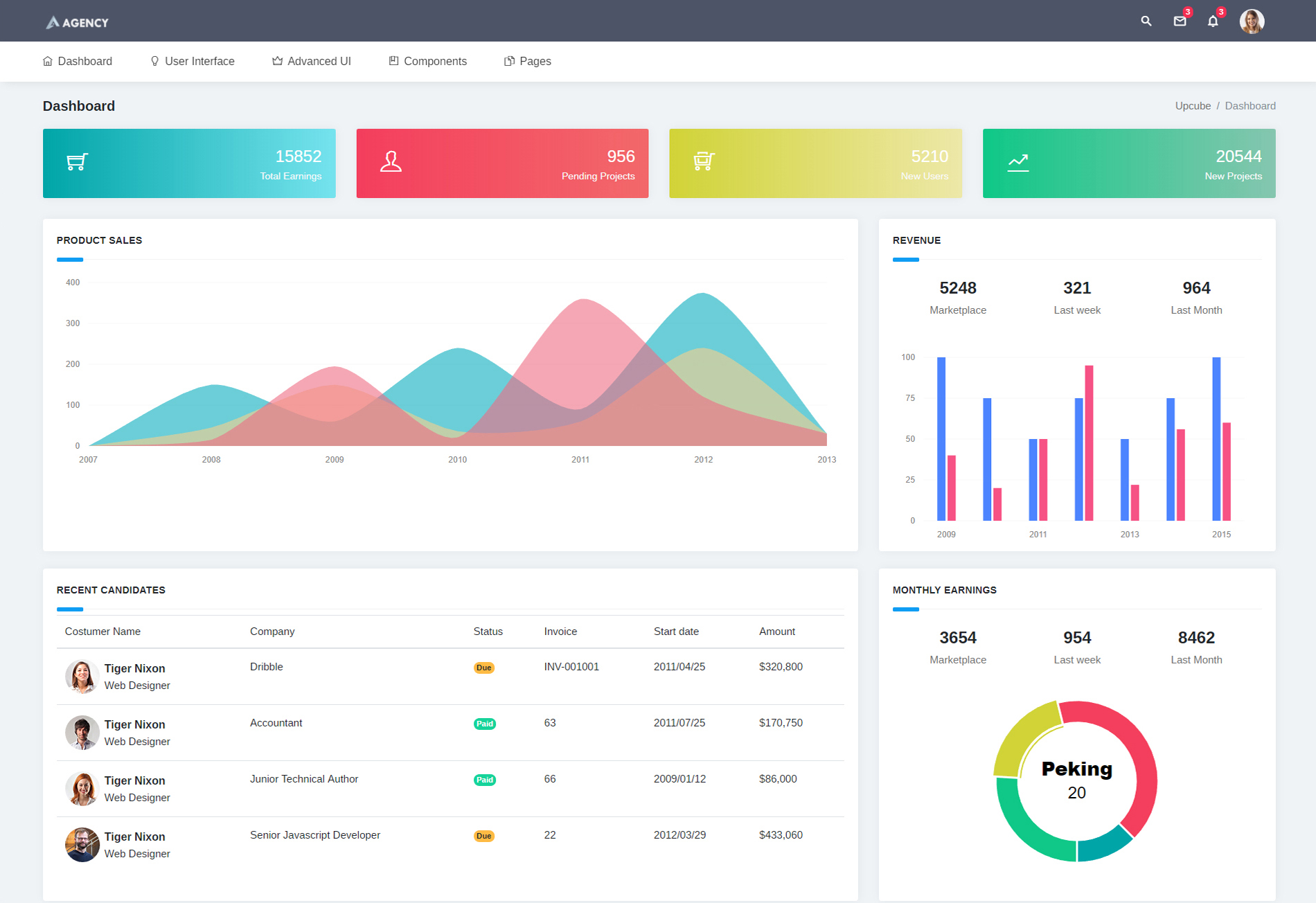Open the notifications bell icon
The image size is (1316, 903).
point(1213,21)
